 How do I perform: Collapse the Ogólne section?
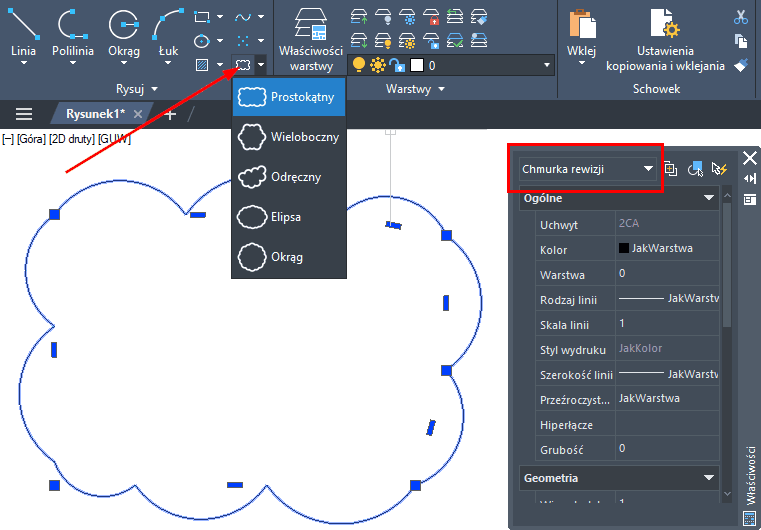pyautogui.click(x=709, y=198)
